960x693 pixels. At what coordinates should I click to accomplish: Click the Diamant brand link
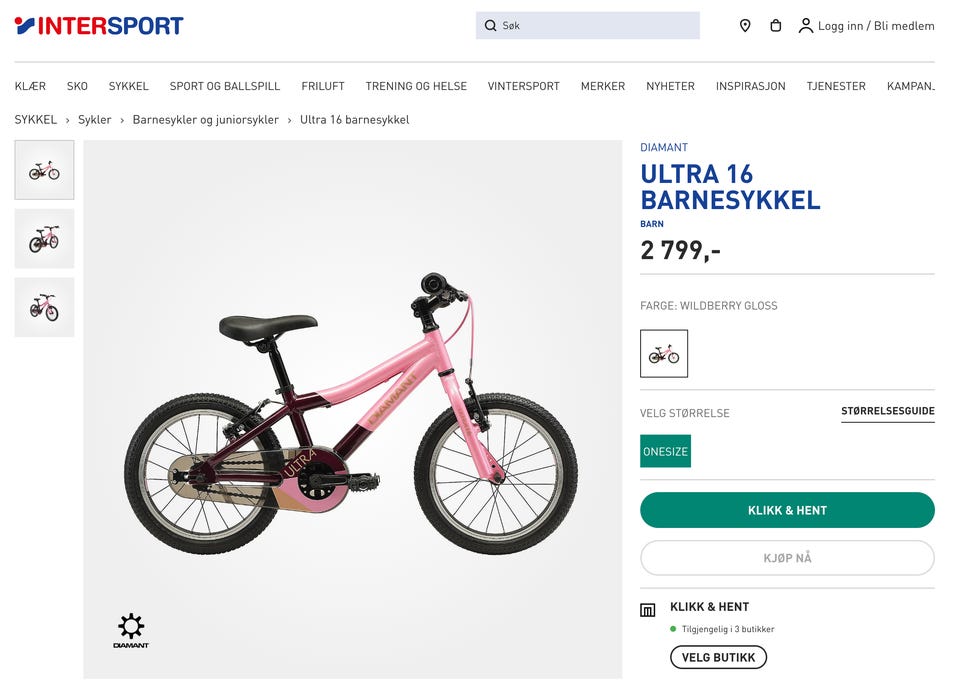coord(664,148)
